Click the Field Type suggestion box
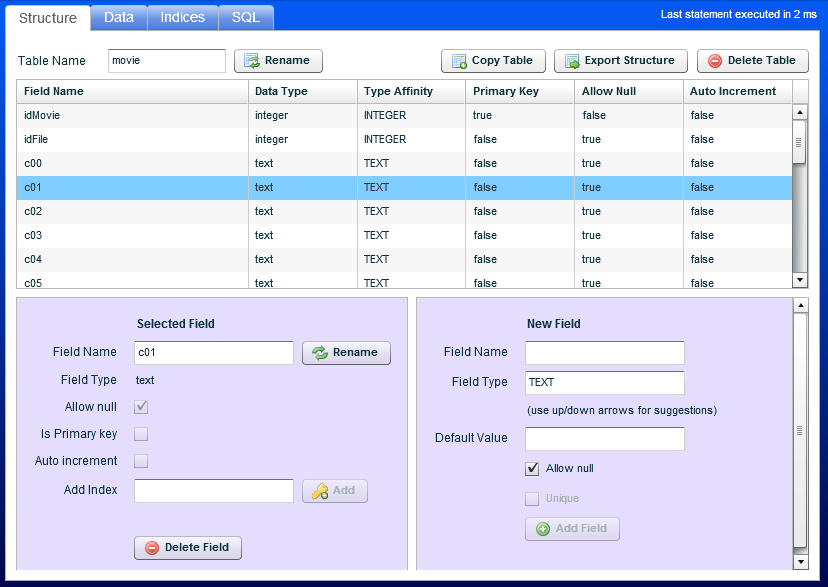The image size is (828, 587). click(605, 383)
